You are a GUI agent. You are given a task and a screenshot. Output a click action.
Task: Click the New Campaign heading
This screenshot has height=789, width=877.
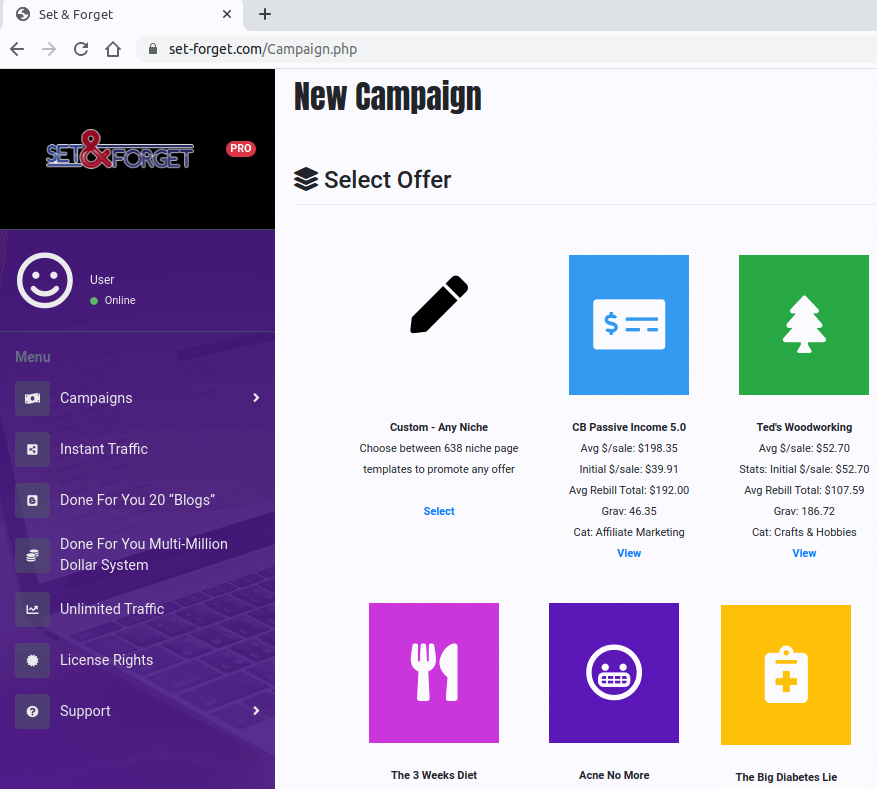tap(388, 96)
